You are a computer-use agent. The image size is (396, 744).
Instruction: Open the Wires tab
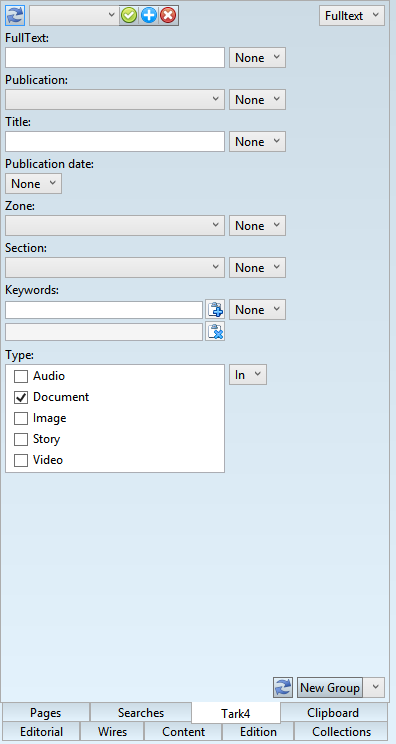[x=112, y=732]
